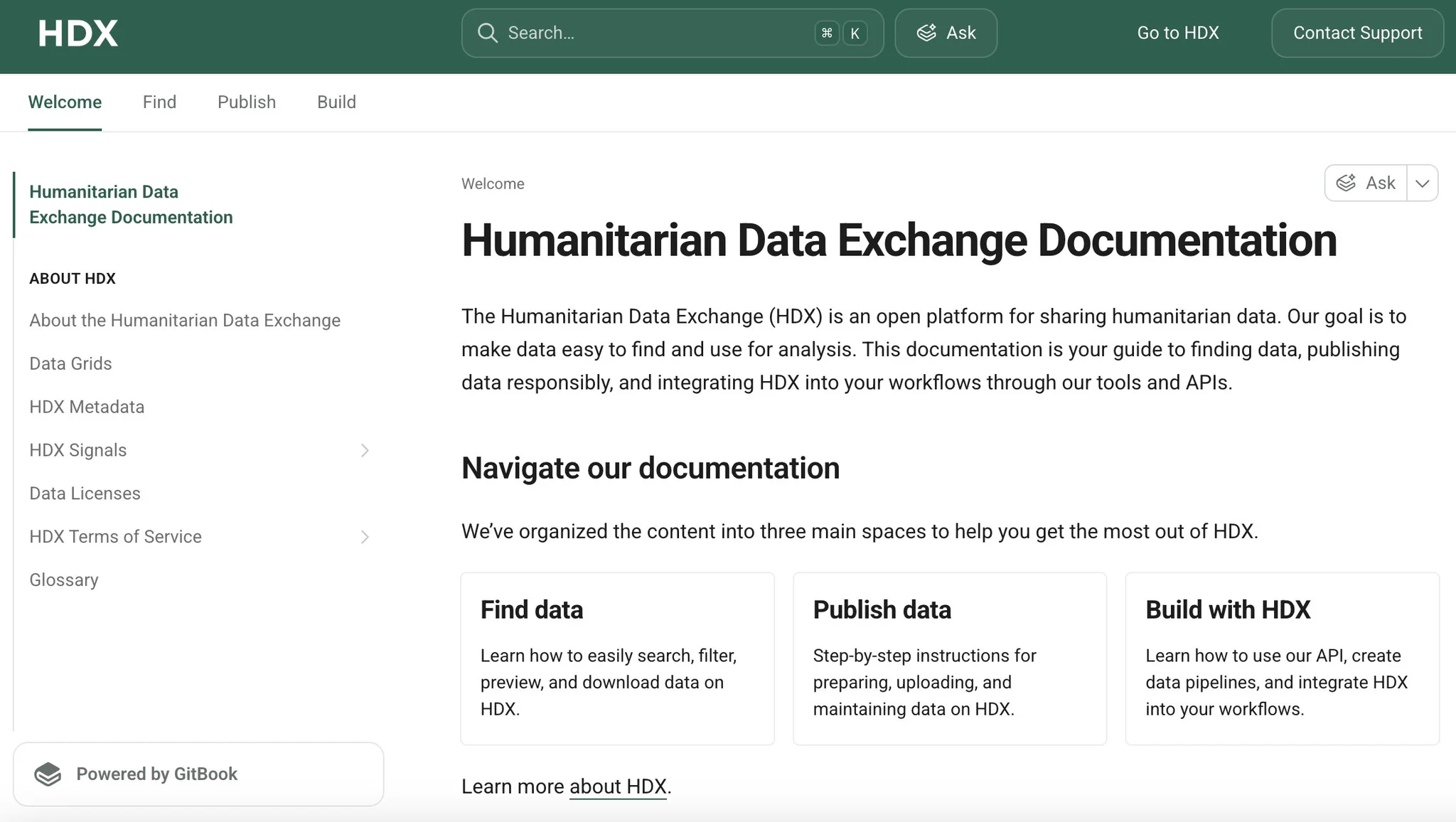Click the Ask button in the header
Viewport: 1456px width, 822px height.
pyautogui.click(x=946, y=33)
